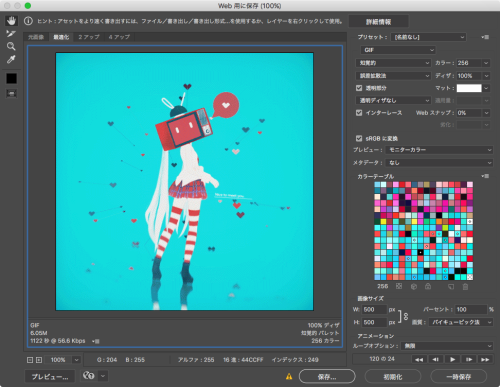Open the dither algorithm dropdown
The width and height of the screenshot is (500, 387).
point(393,76)
